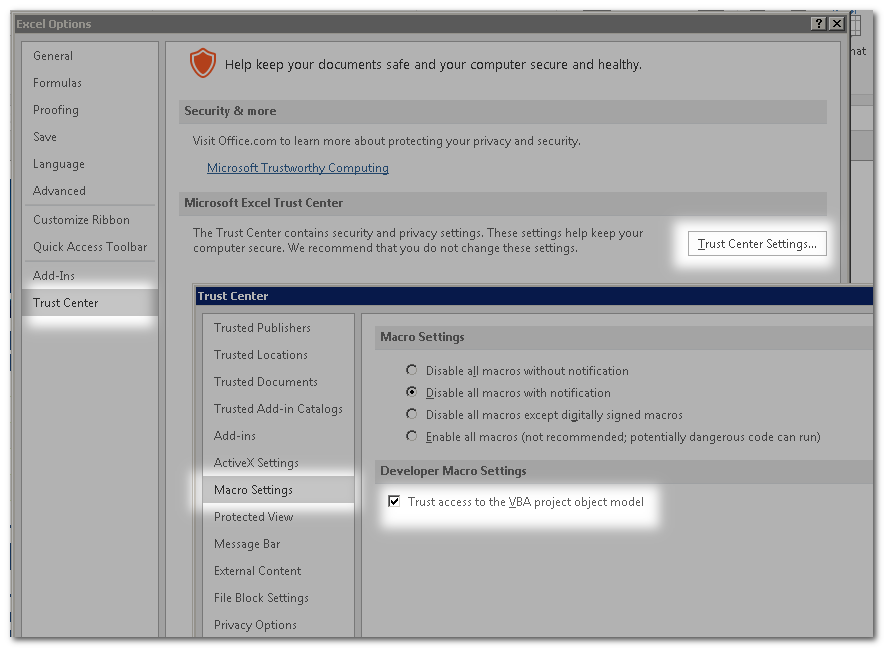Click the help question mark button

click(x=819, y=24)
